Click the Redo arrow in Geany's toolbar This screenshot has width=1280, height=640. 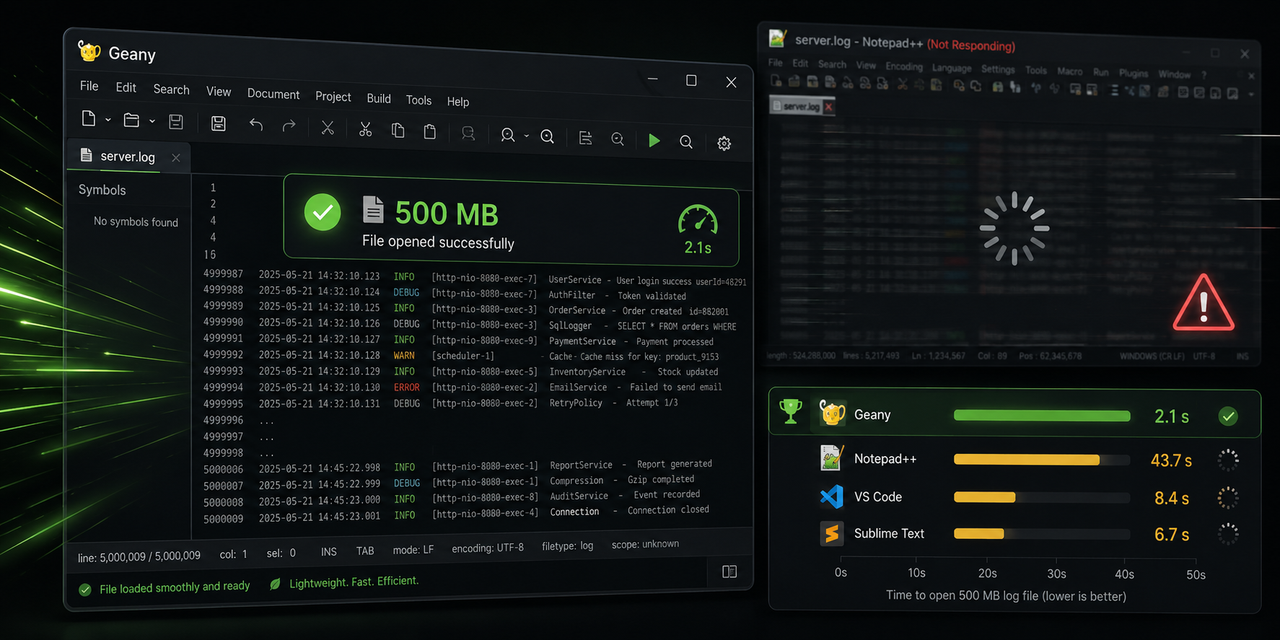pyautogui.click(x=289, y=125)
